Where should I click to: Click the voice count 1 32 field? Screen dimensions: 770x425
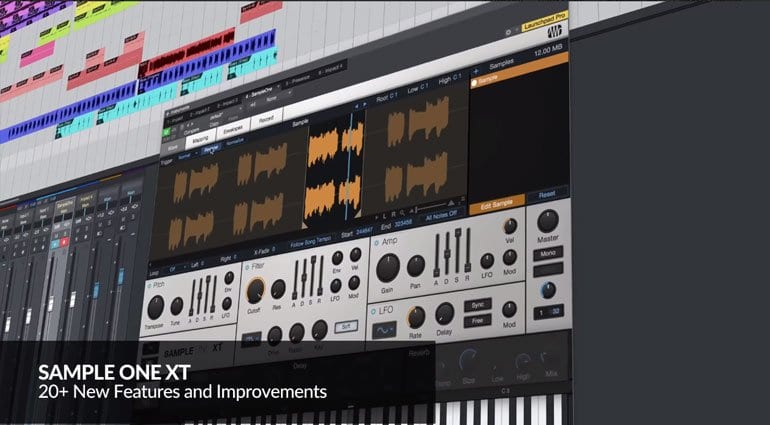[548, 312]
